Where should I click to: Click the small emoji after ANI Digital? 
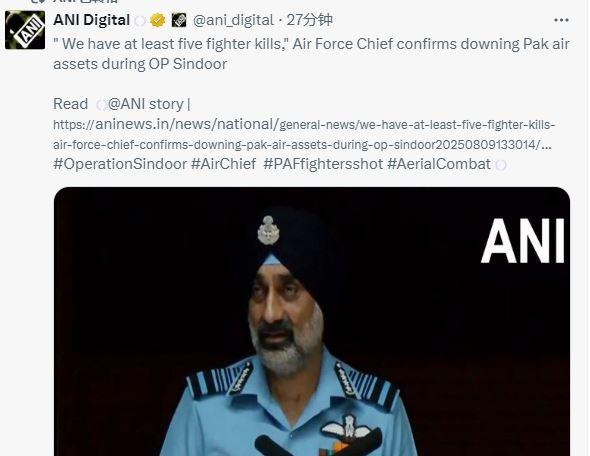click(x=140, y=21)
